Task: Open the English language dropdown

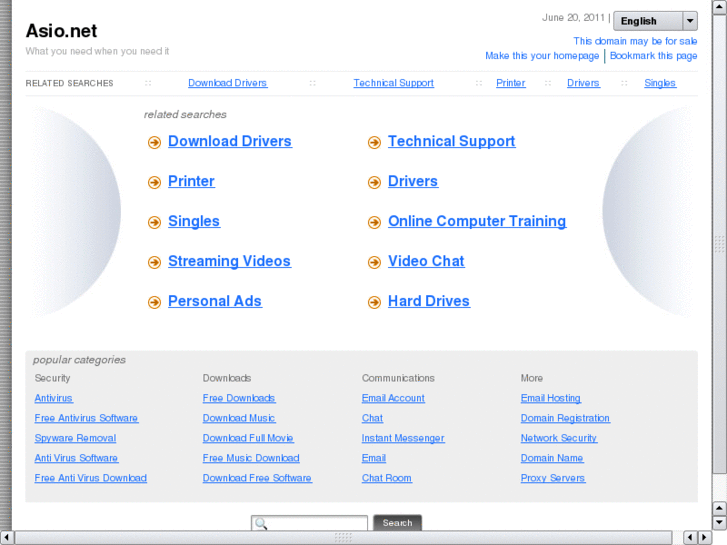Action: coord(655,21)
